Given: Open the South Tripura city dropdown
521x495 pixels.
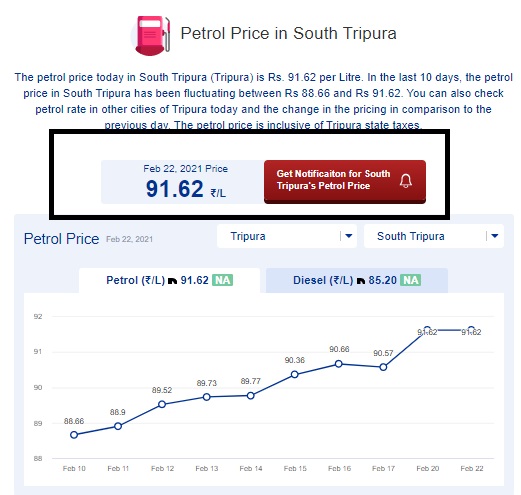Looking at the screenshot, I should click(x=434, y=236).
